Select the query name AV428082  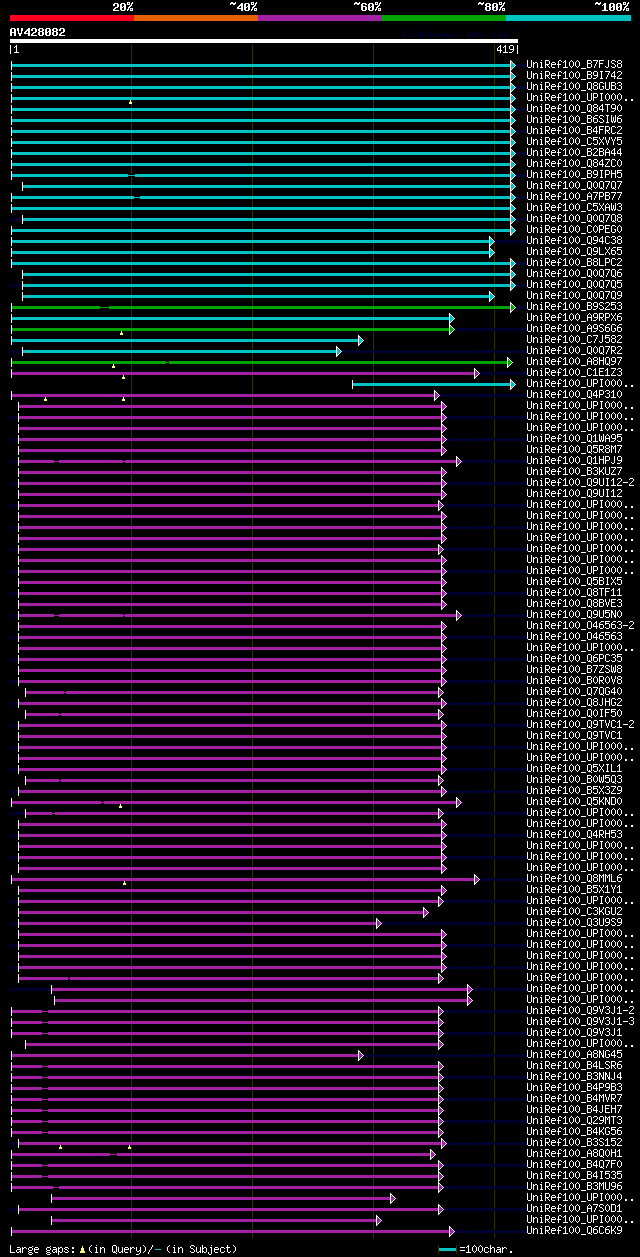38,32
